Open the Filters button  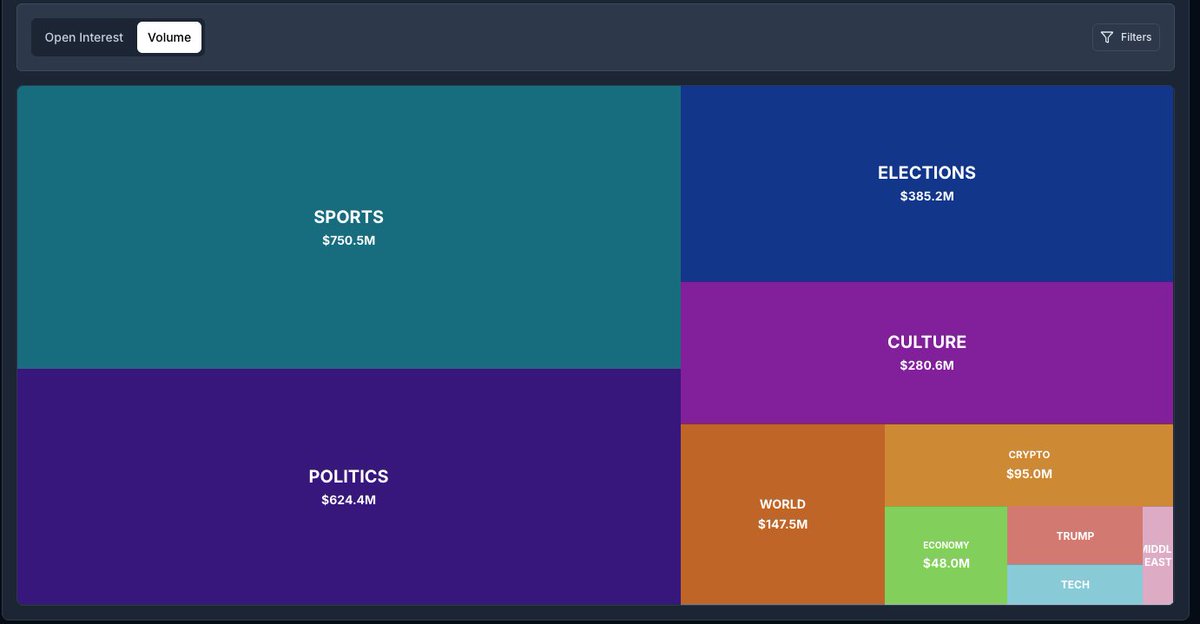pos(1126,37)
